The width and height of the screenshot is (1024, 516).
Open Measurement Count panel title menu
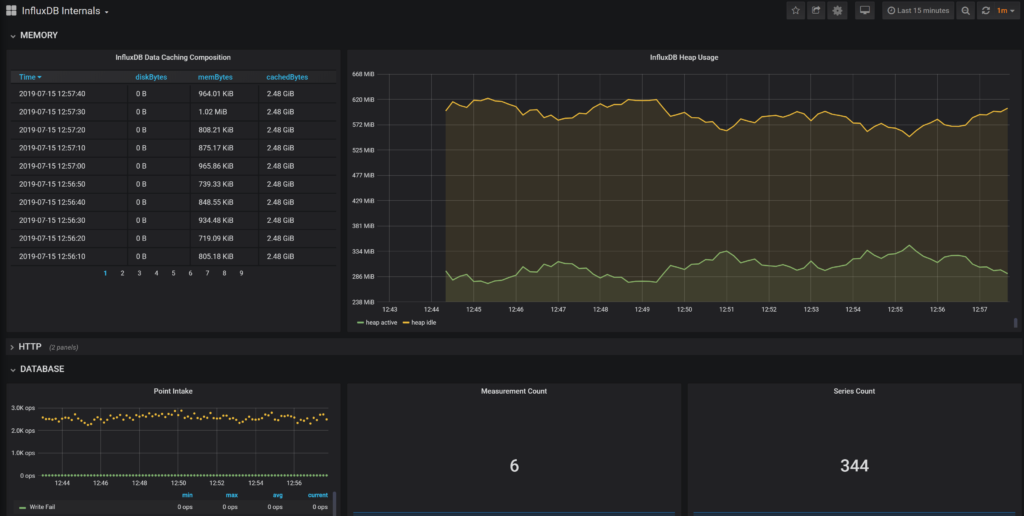[x=514, y=391]
